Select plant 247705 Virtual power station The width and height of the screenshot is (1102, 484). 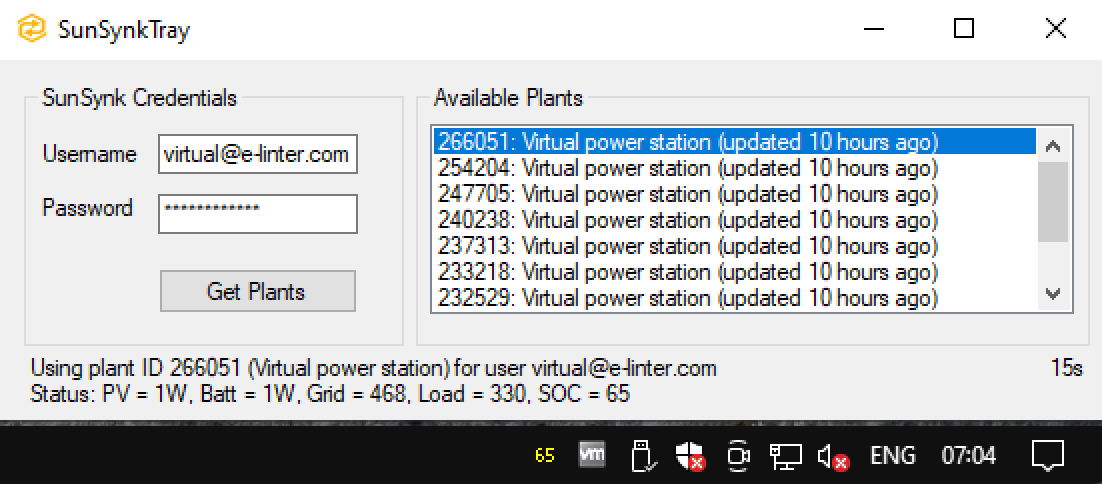734,195
